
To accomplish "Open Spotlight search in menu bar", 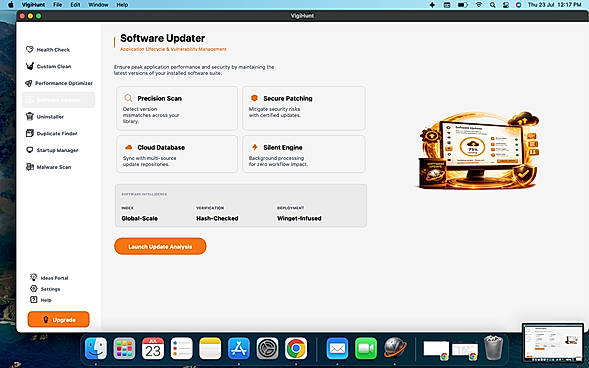I will [x=492, y=5].
